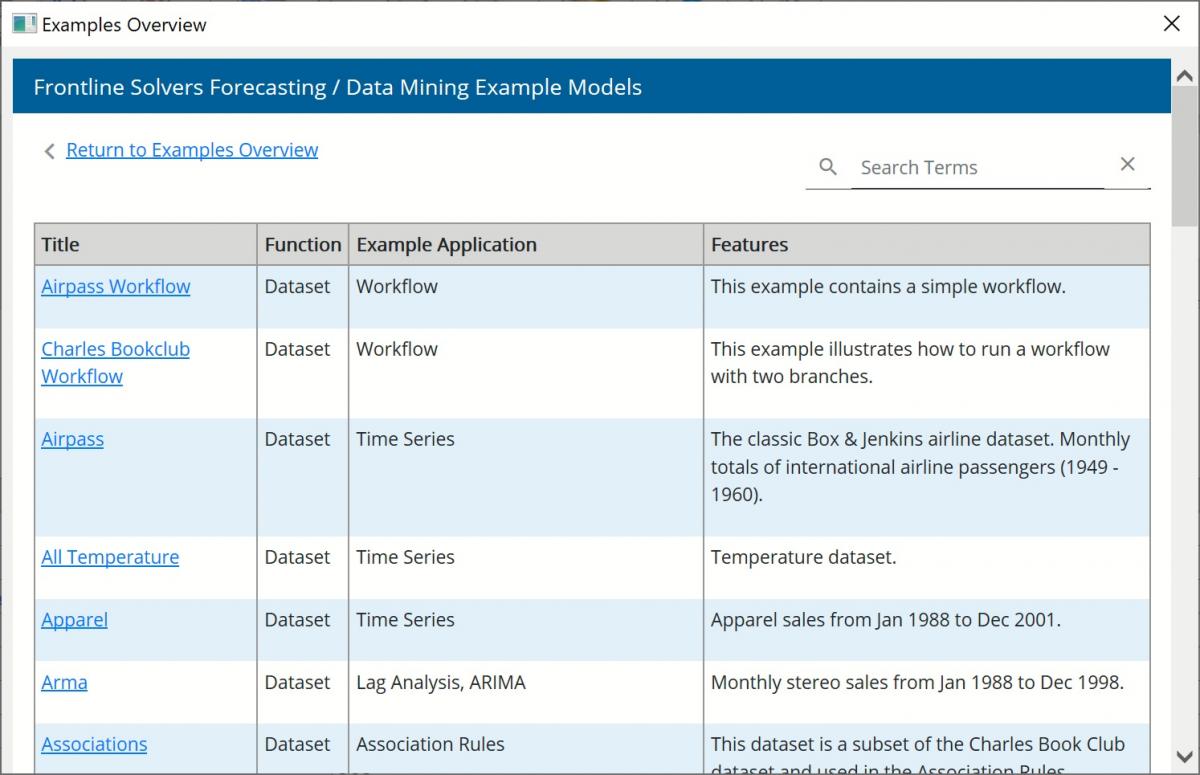
Task: Open the Airpass Workflow example
Action: pos(115,286)
